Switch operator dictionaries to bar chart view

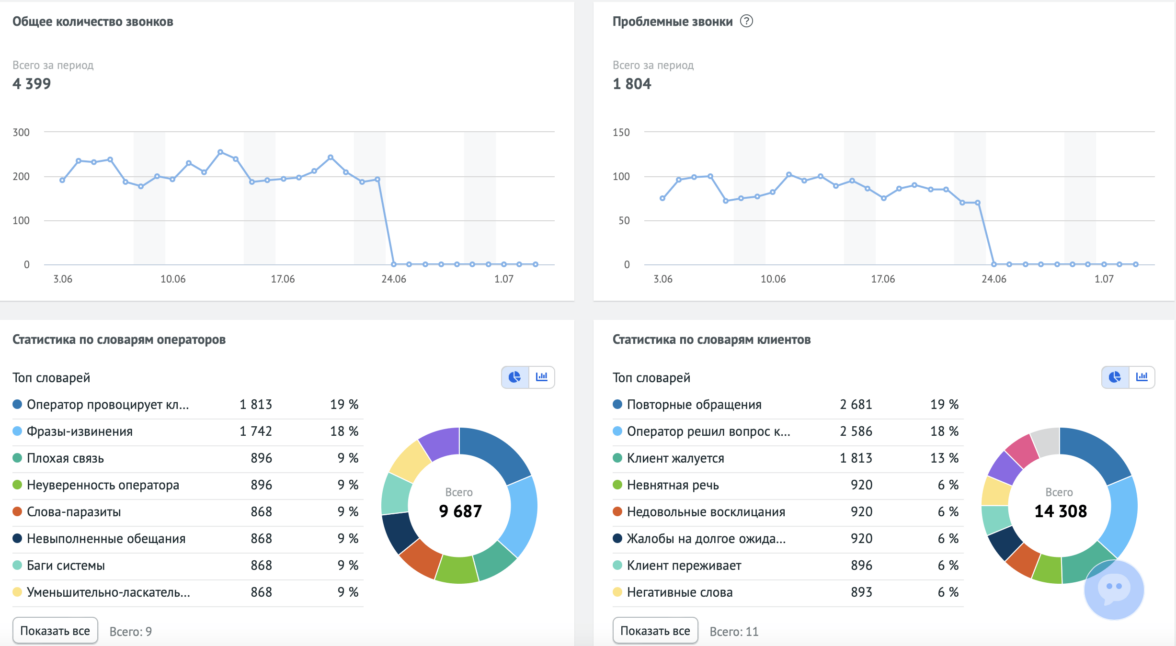[x=542, y=377]
